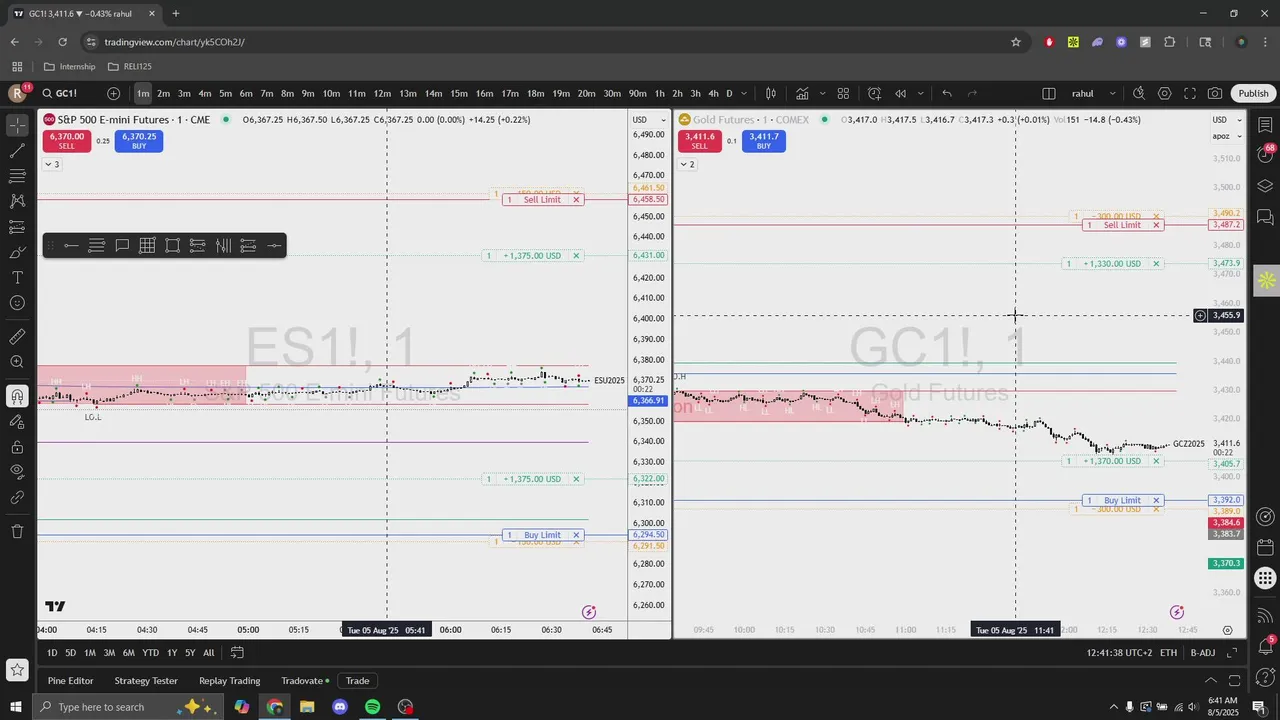The height and width of the screenshot is (720, 1280).
Task: Select the Trade tab
Action: point(357,681)
